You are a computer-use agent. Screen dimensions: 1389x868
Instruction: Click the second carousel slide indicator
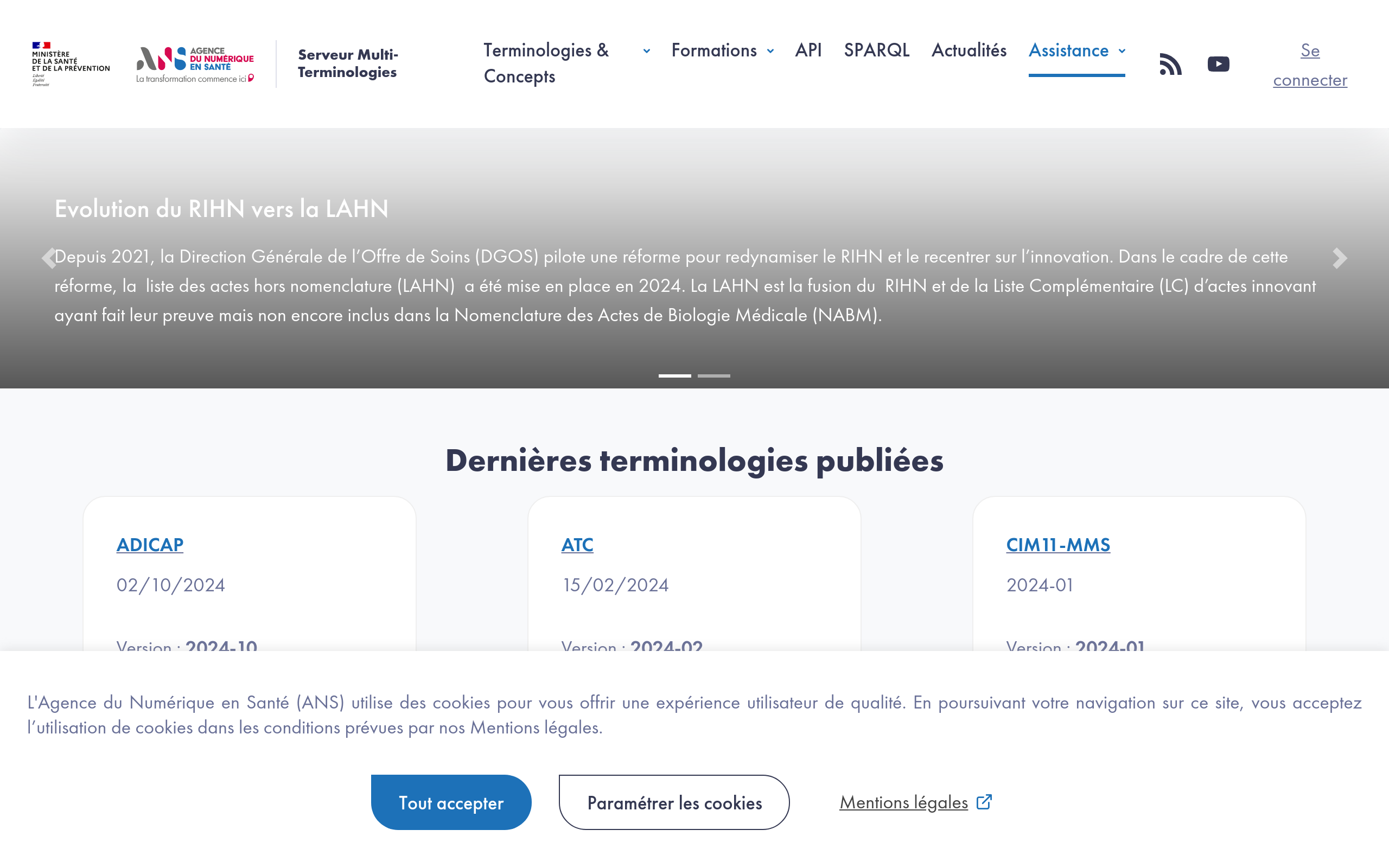pos(714,375)
